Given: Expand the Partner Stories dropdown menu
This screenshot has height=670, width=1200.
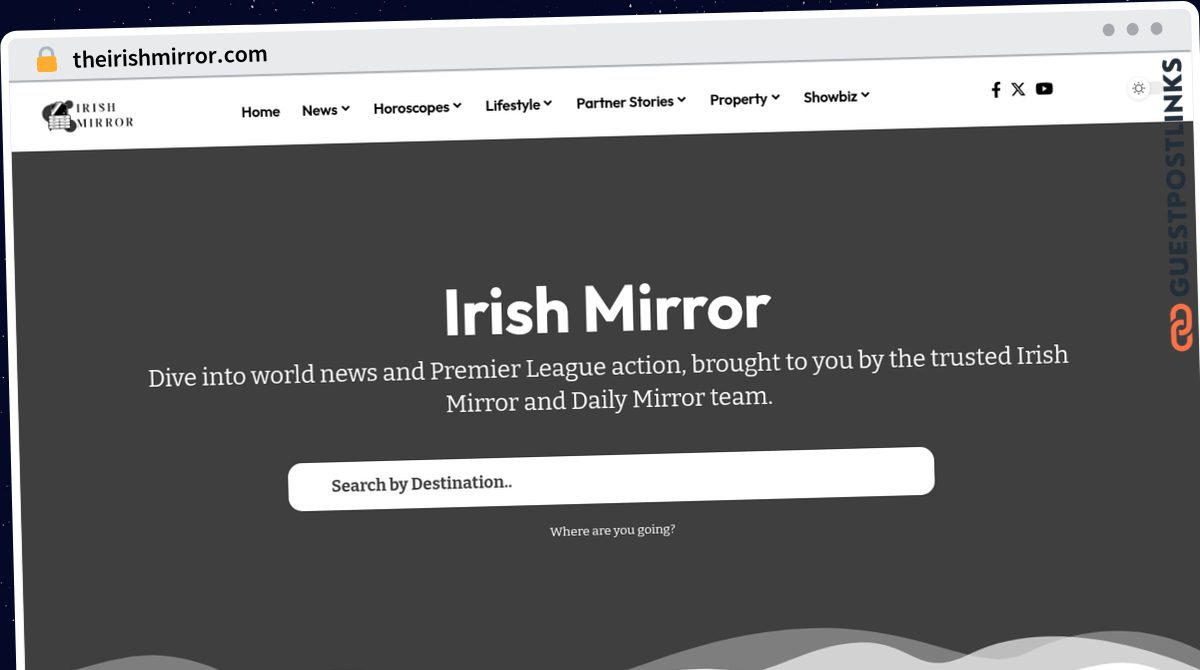Looking at the screenshot, I should point(631,102).
